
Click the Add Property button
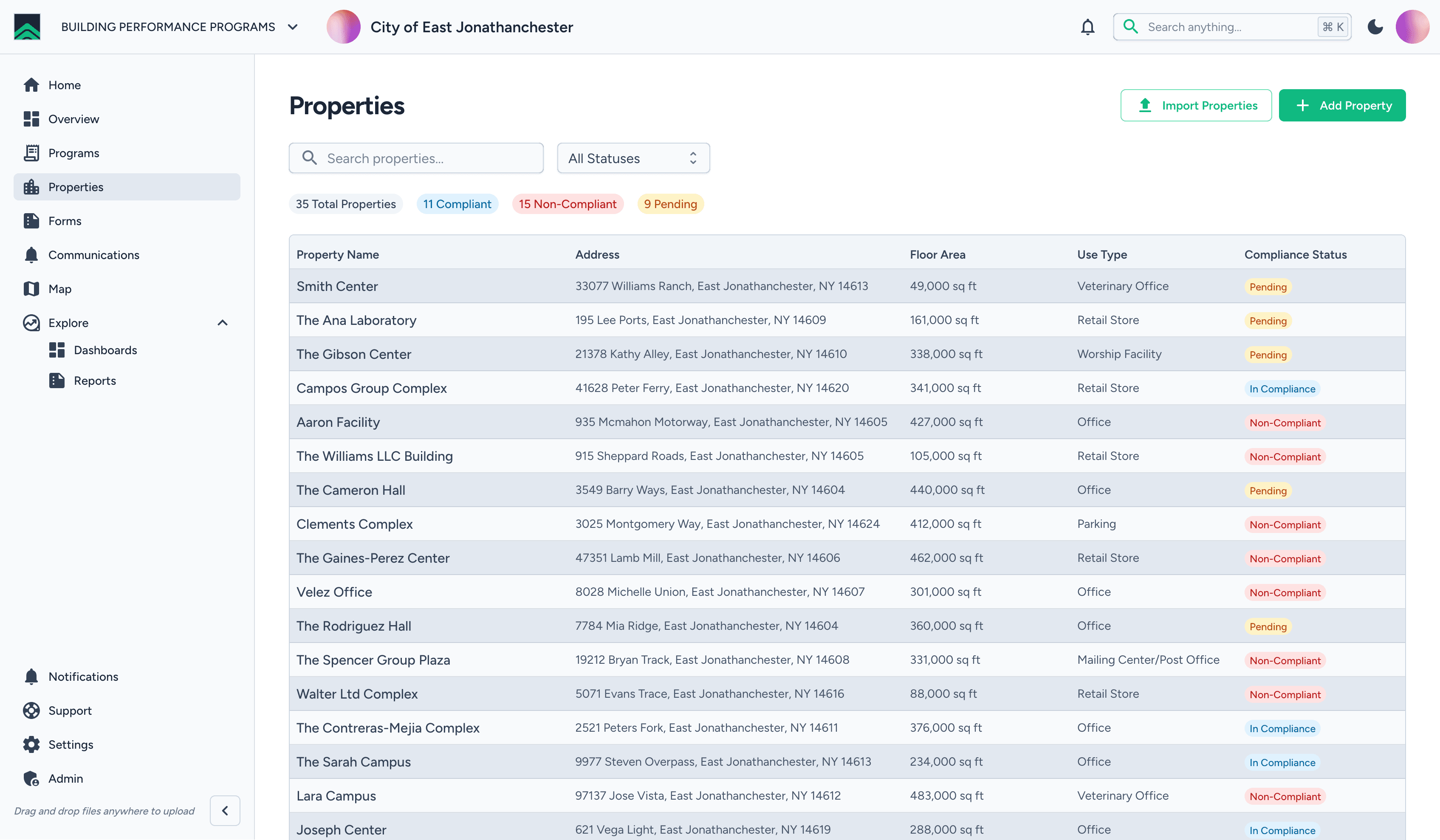point(1342,105)
